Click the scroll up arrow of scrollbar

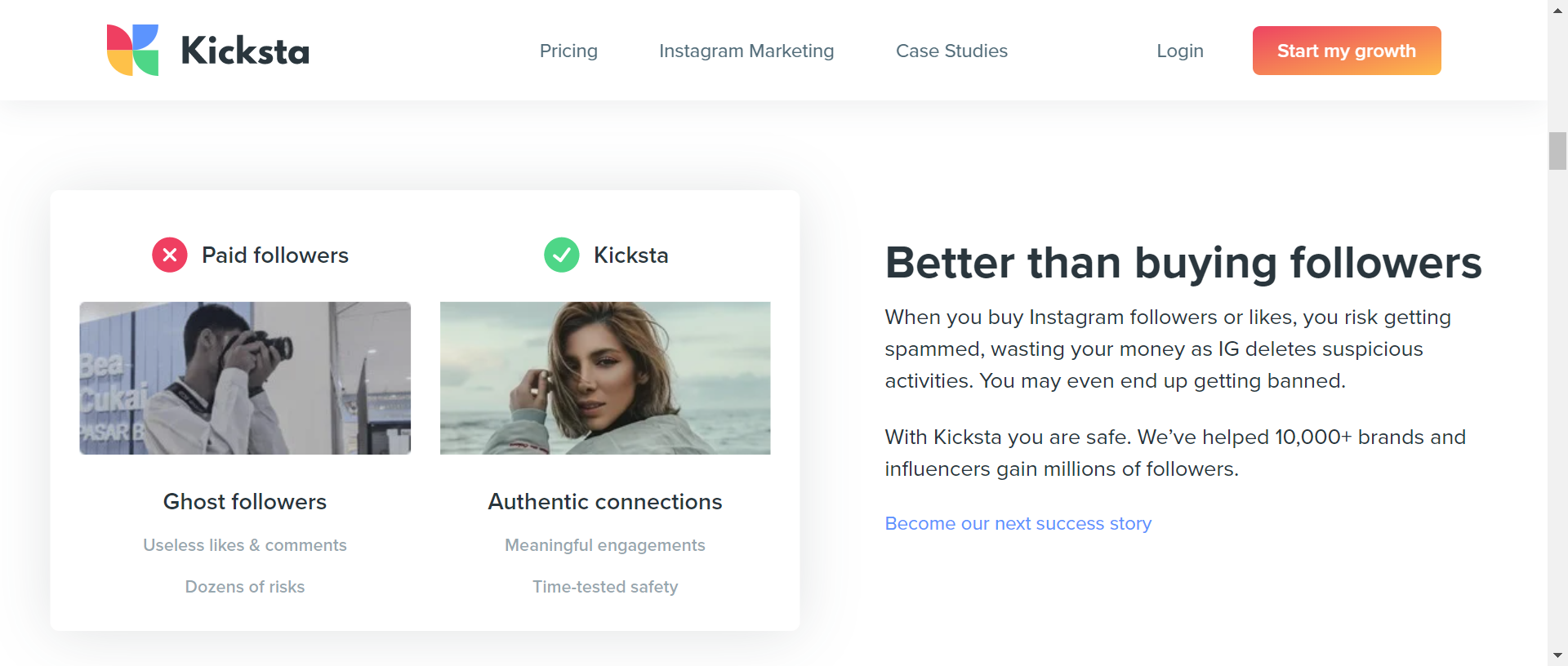pos(1557,8)
